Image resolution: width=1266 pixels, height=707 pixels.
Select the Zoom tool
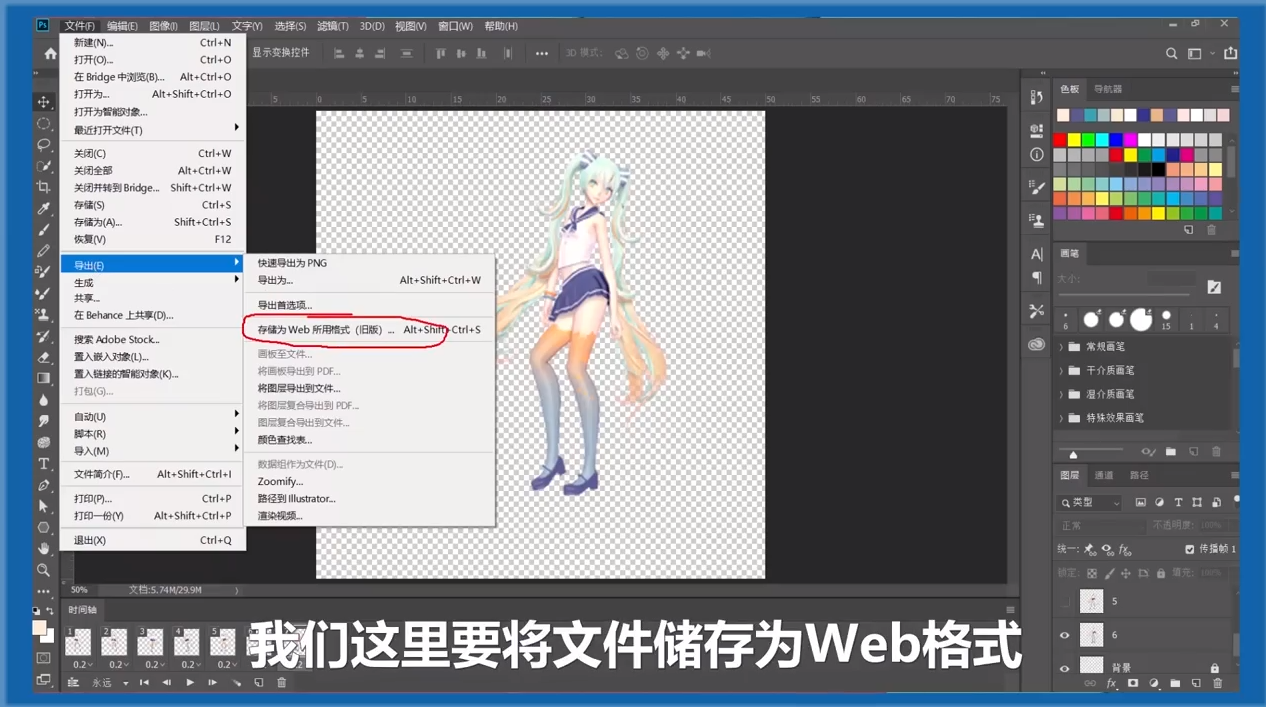[x=44, y=570]
